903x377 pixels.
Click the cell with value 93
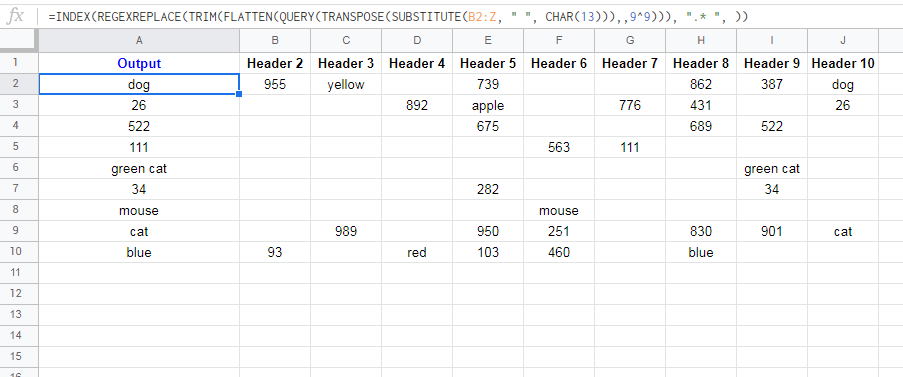click(x=275, y=252)
